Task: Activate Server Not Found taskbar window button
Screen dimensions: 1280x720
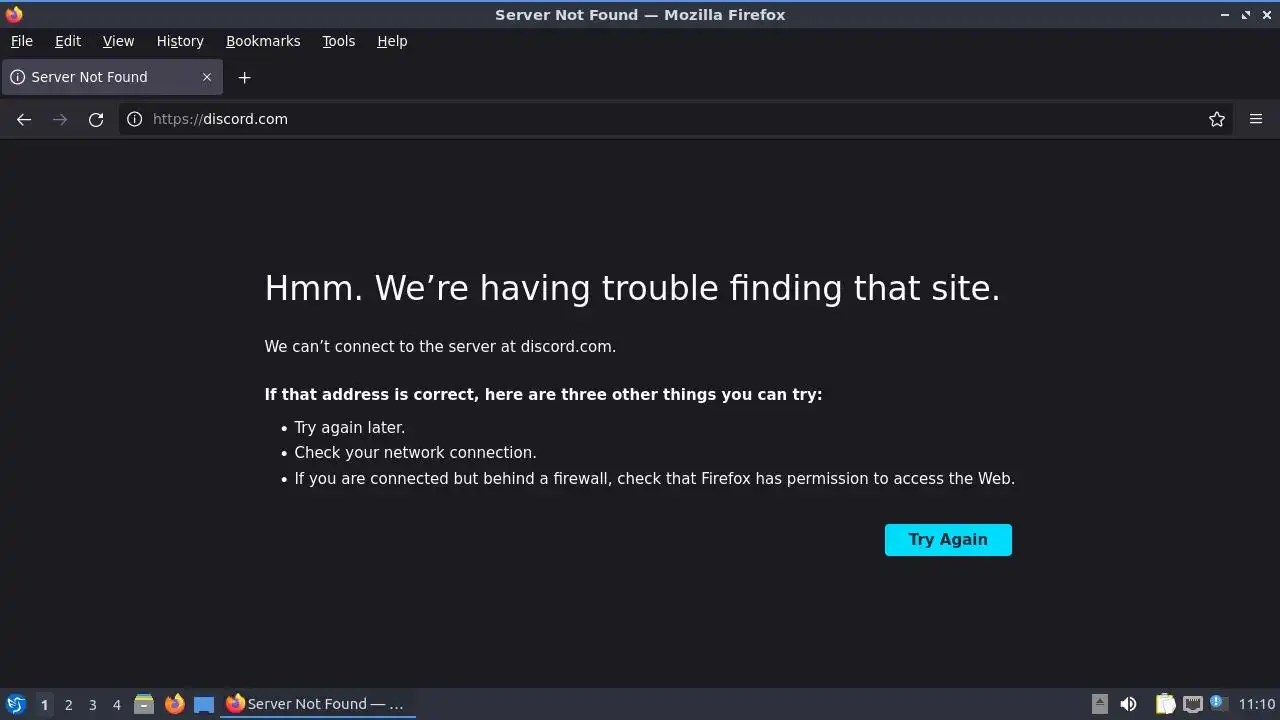Action: click(318, 704)
